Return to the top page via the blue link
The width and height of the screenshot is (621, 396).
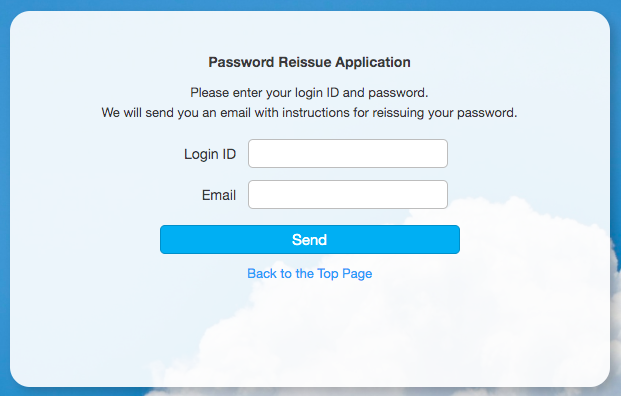pyautogui.click(x=310, y=274)
